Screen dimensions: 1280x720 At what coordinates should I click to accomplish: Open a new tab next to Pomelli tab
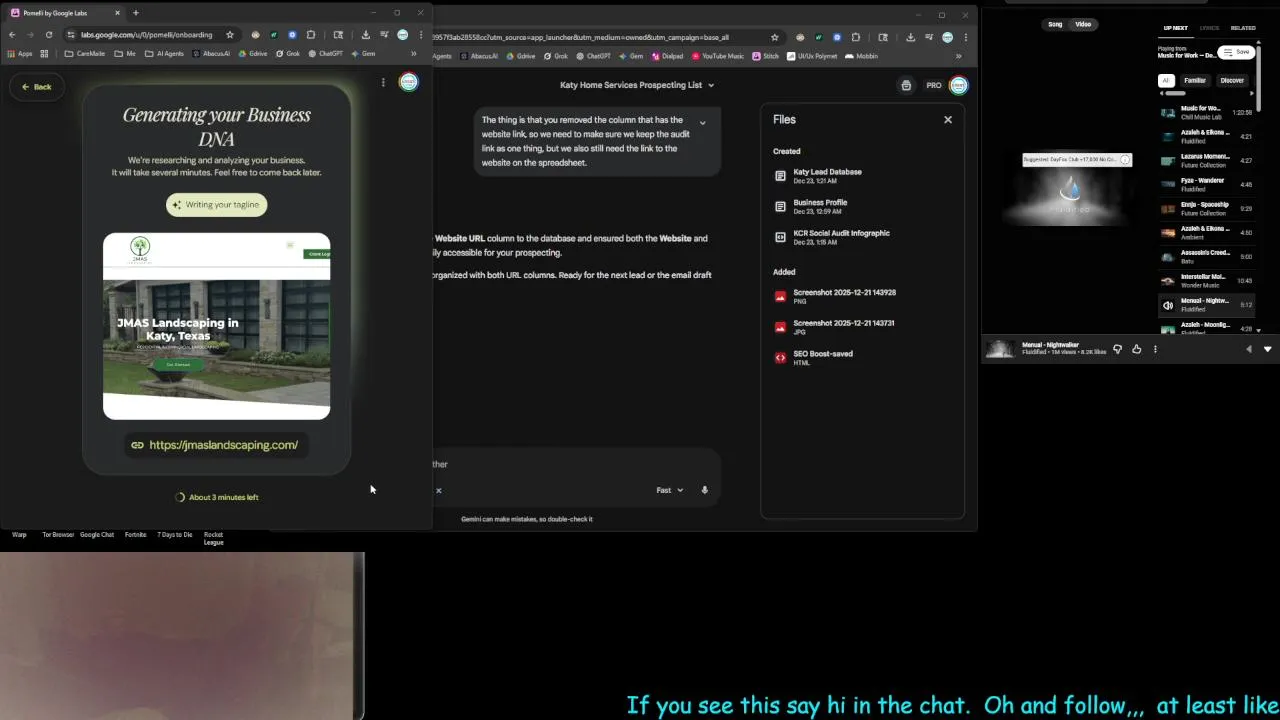click(136, 13)
